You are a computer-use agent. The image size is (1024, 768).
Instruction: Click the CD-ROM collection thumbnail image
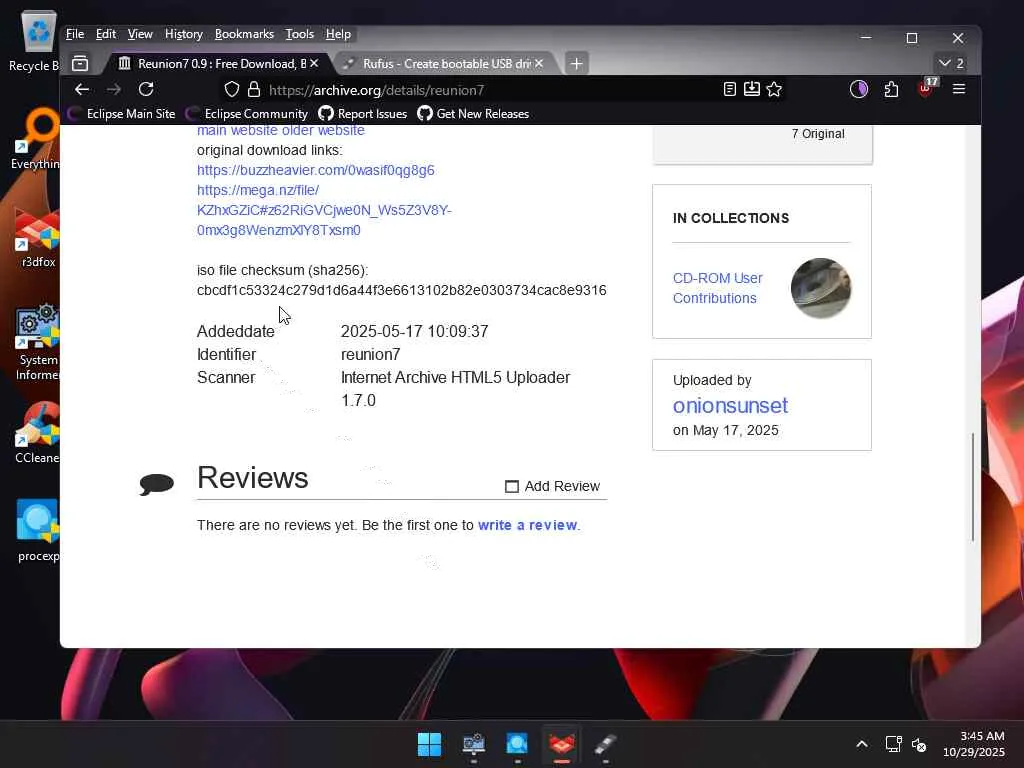(x=820, y=288)
